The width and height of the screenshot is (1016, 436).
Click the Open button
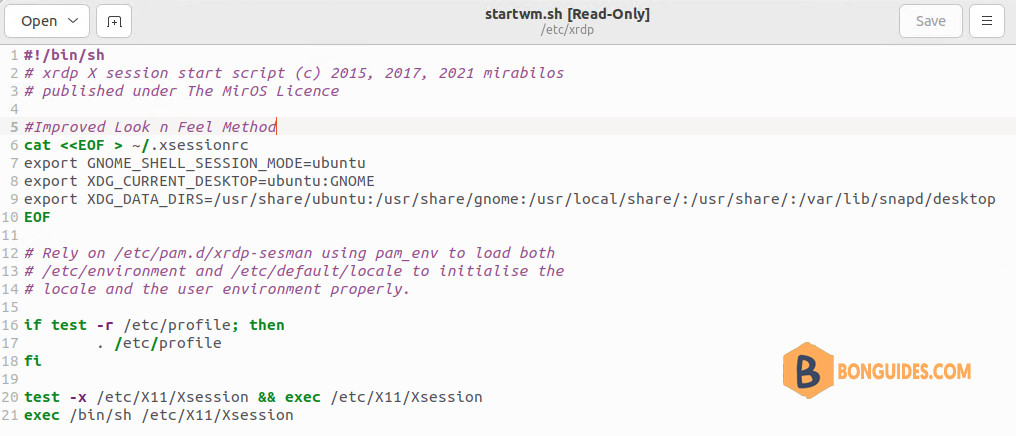pos(47,21)
